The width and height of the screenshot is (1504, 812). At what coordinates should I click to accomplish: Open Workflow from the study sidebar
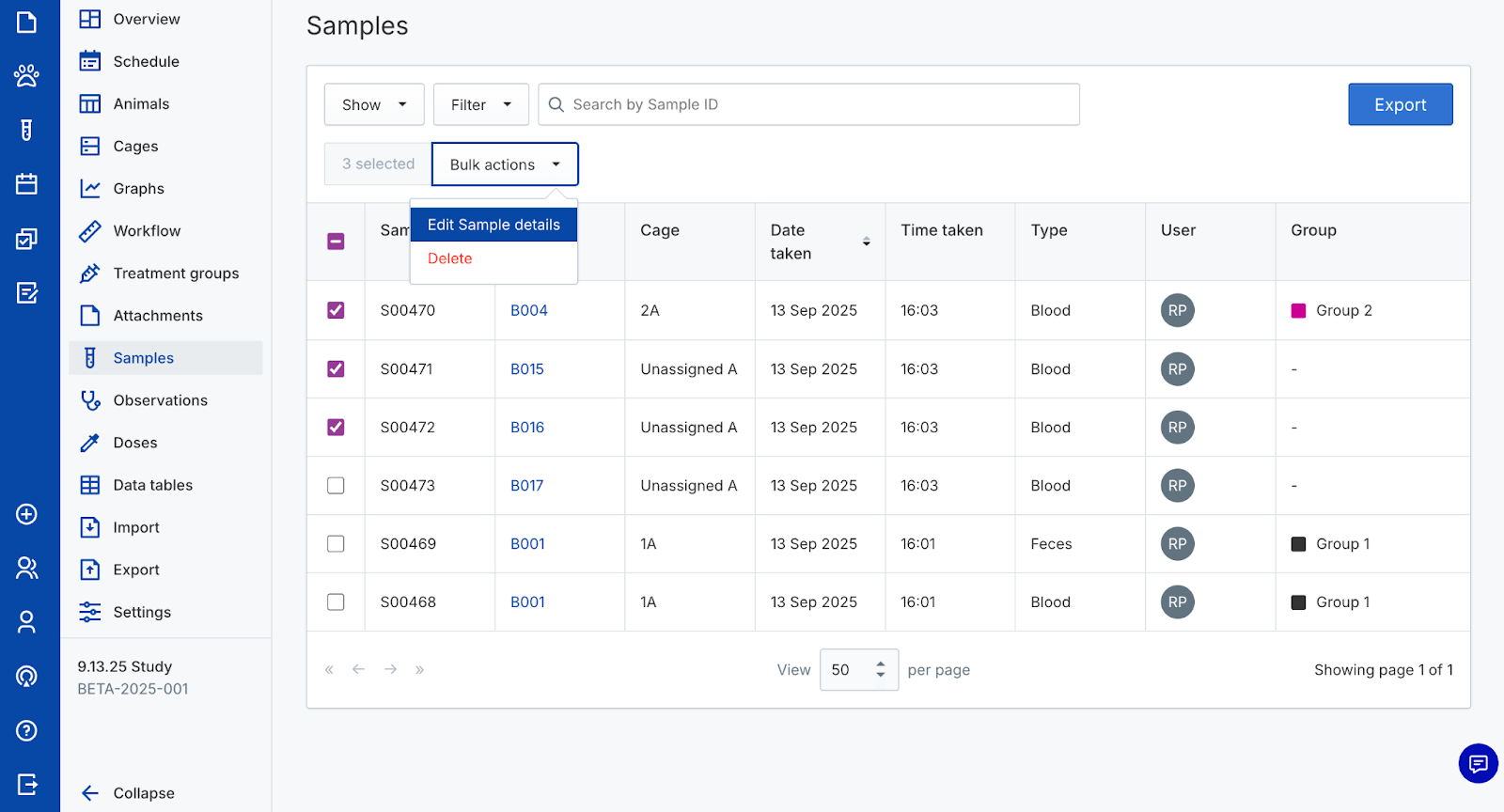(x=147, y=231)
